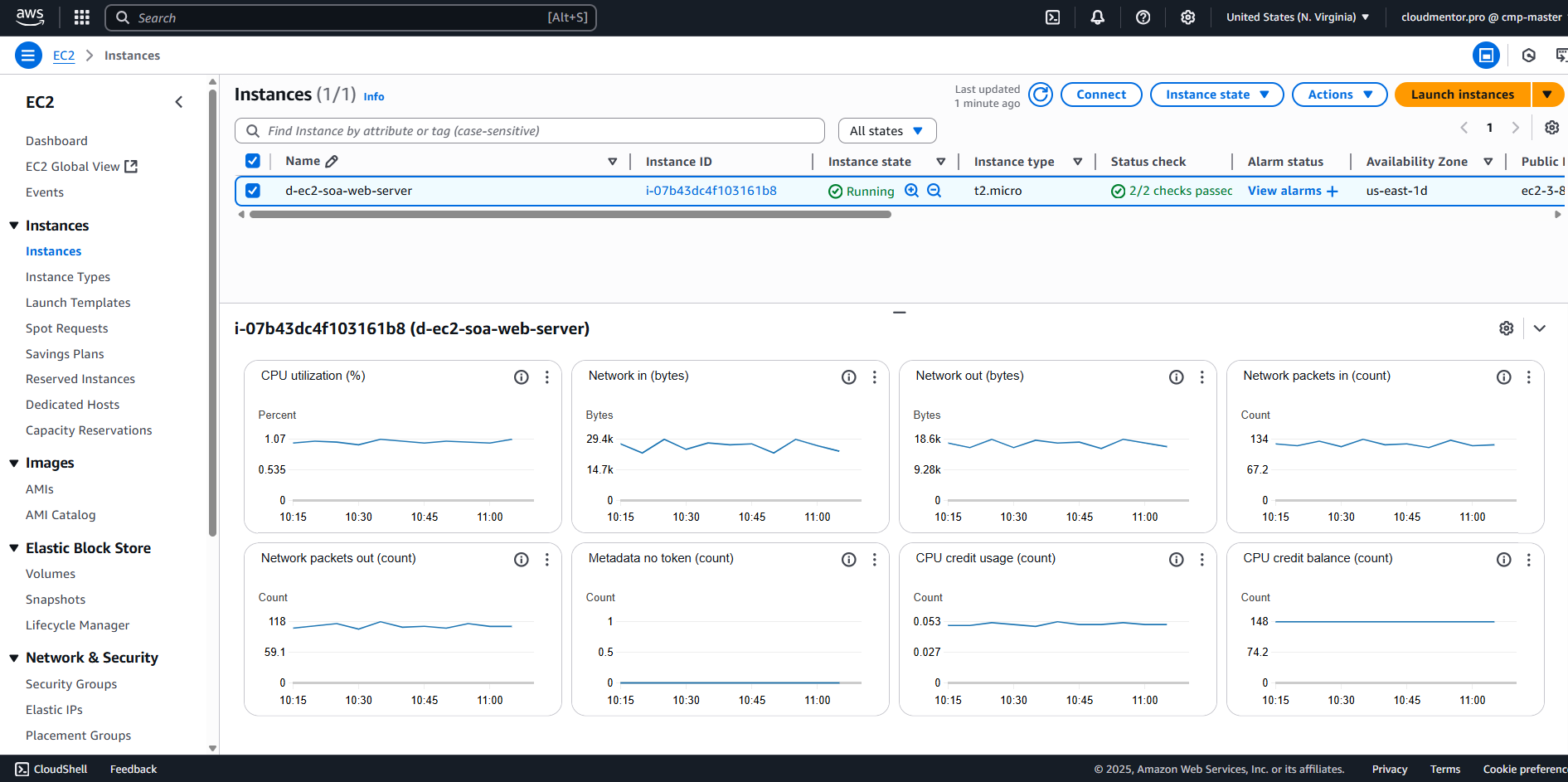Click zoom-in icon next to Running state

point(911,191)
